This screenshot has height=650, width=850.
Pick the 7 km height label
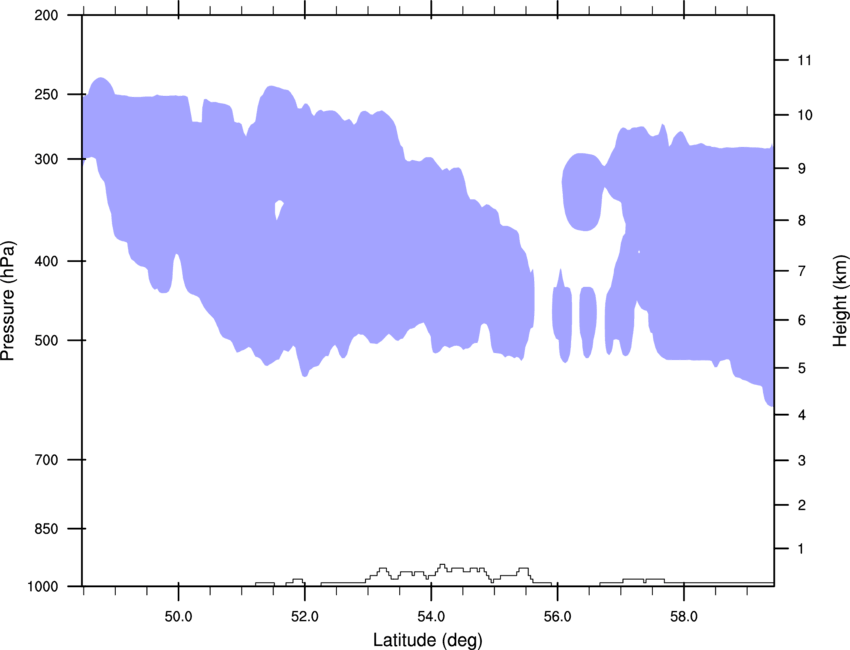(x=802, y=271)
